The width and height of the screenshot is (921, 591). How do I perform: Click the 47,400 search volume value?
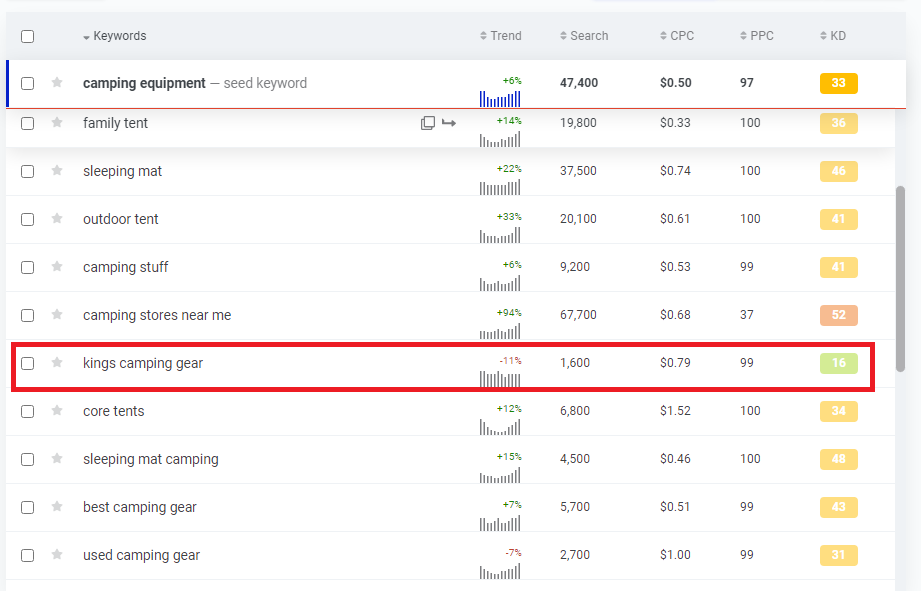tap(579, 83)
